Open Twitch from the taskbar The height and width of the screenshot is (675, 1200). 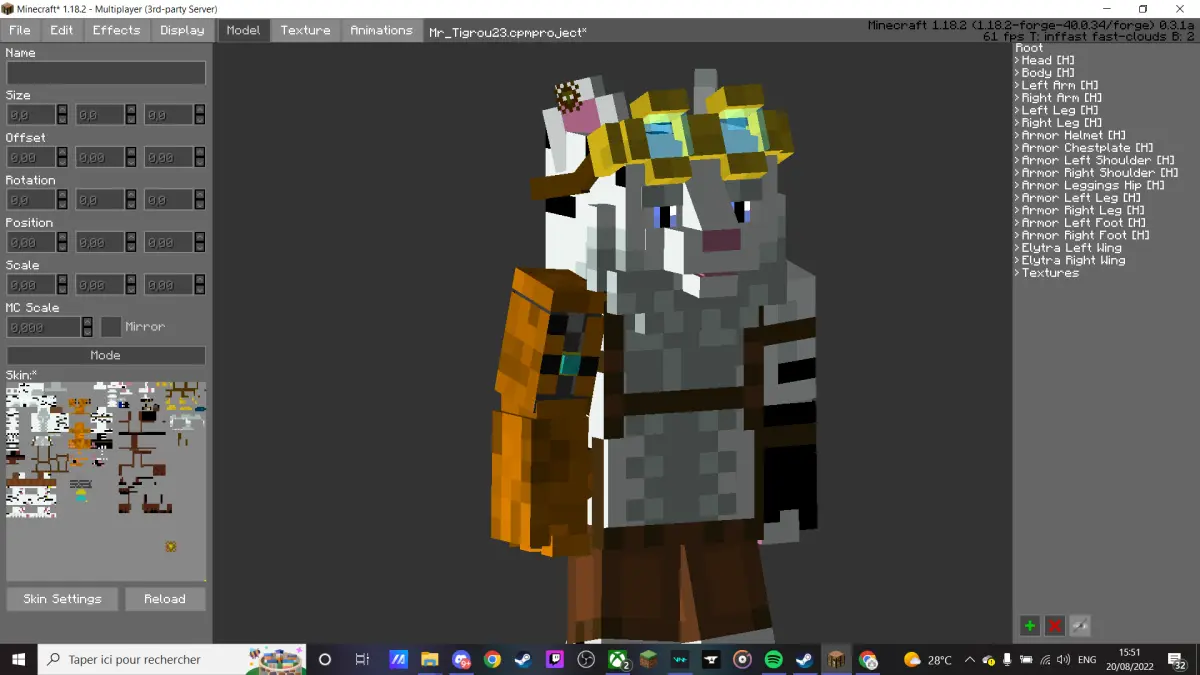coord(554,660)
